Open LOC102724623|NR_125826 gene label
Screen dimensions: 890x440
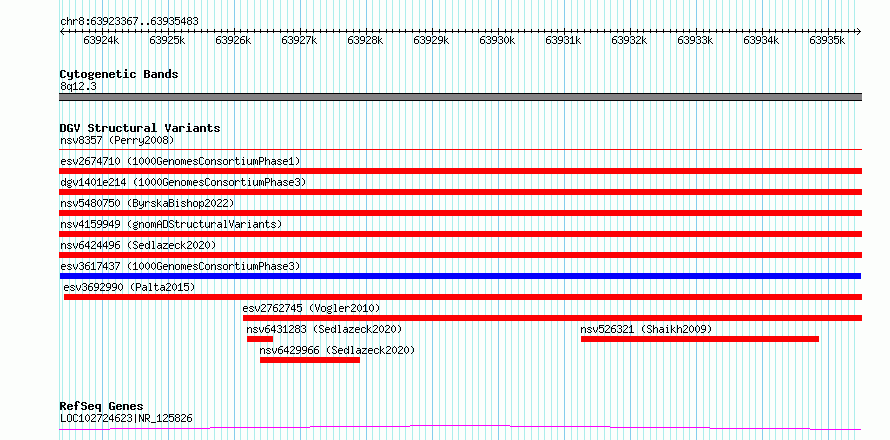[x=126, y=418]
